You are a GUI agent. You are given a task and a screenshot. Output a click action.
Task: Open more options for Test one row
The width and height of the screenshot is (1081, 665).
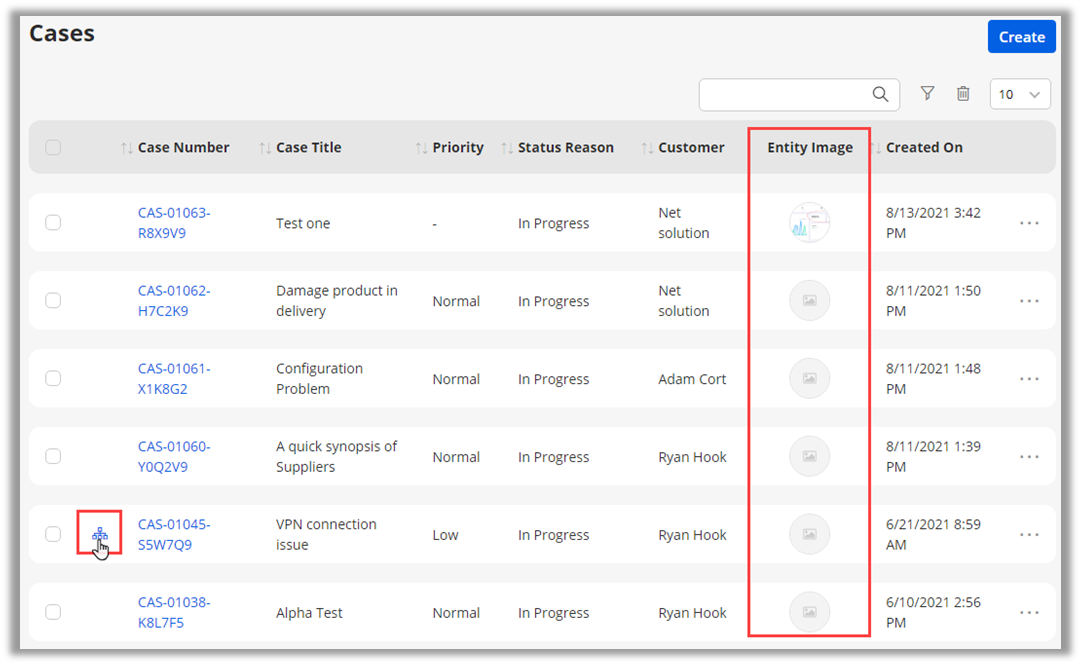[1029, 223]
